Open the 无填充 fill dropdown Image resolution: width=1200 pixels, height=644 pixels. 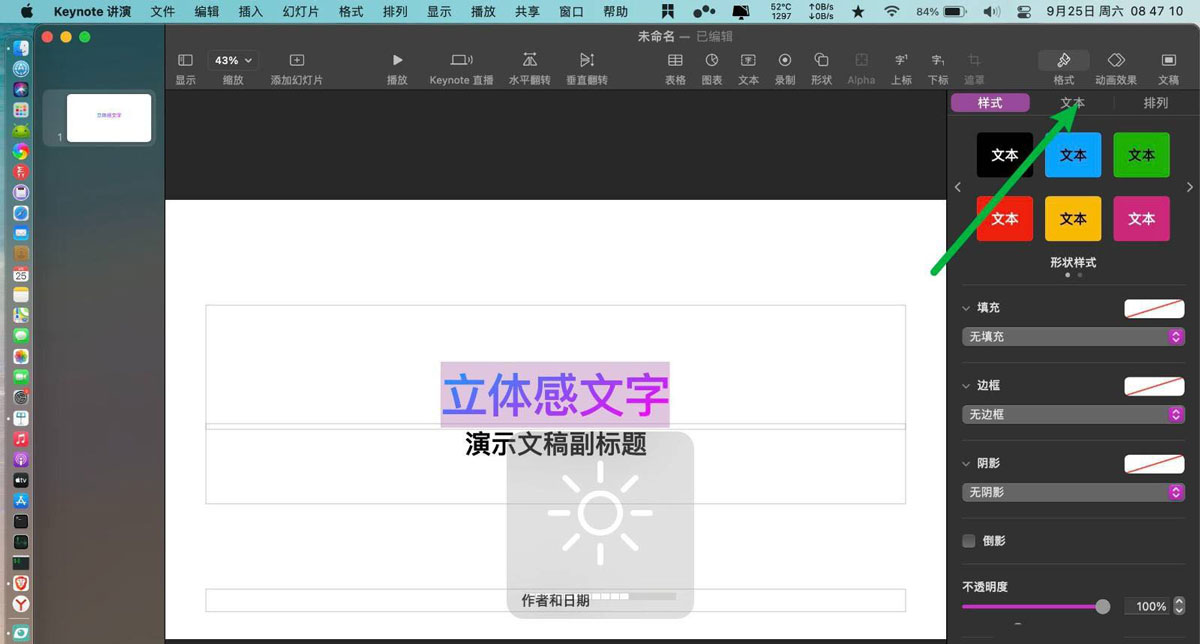pos(1073,337)
